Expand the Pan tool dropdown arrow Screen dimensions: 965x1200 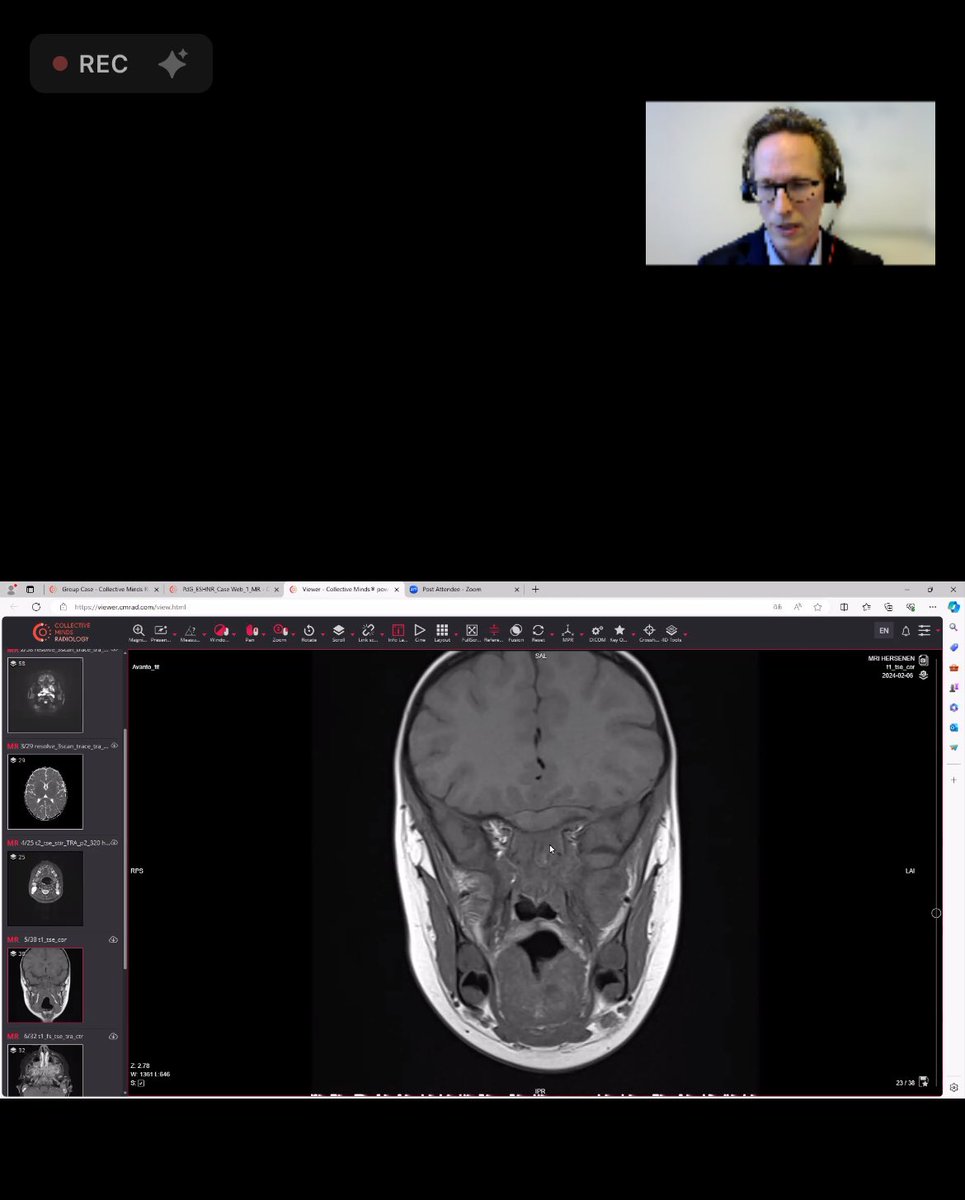tap(264, 634)
